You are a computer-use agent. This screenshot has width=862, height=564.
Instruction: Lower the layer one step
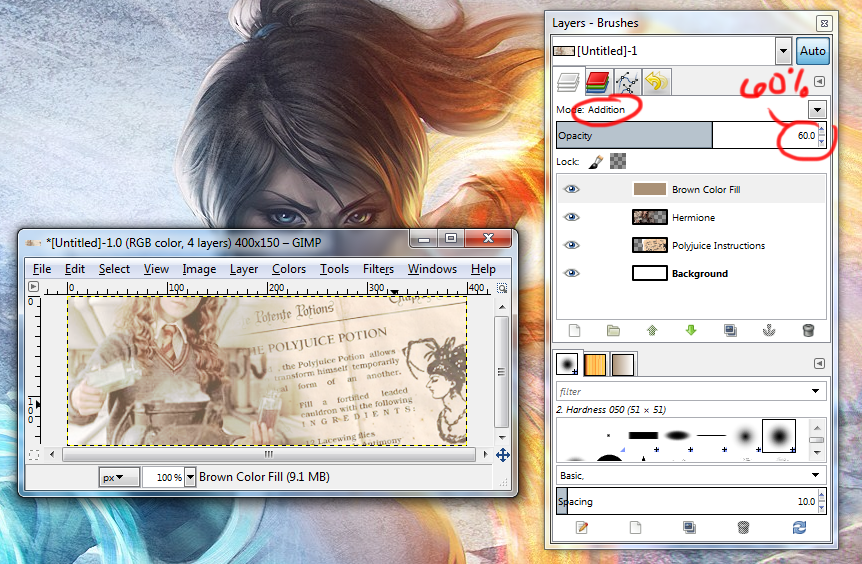(x=691, y=330)
